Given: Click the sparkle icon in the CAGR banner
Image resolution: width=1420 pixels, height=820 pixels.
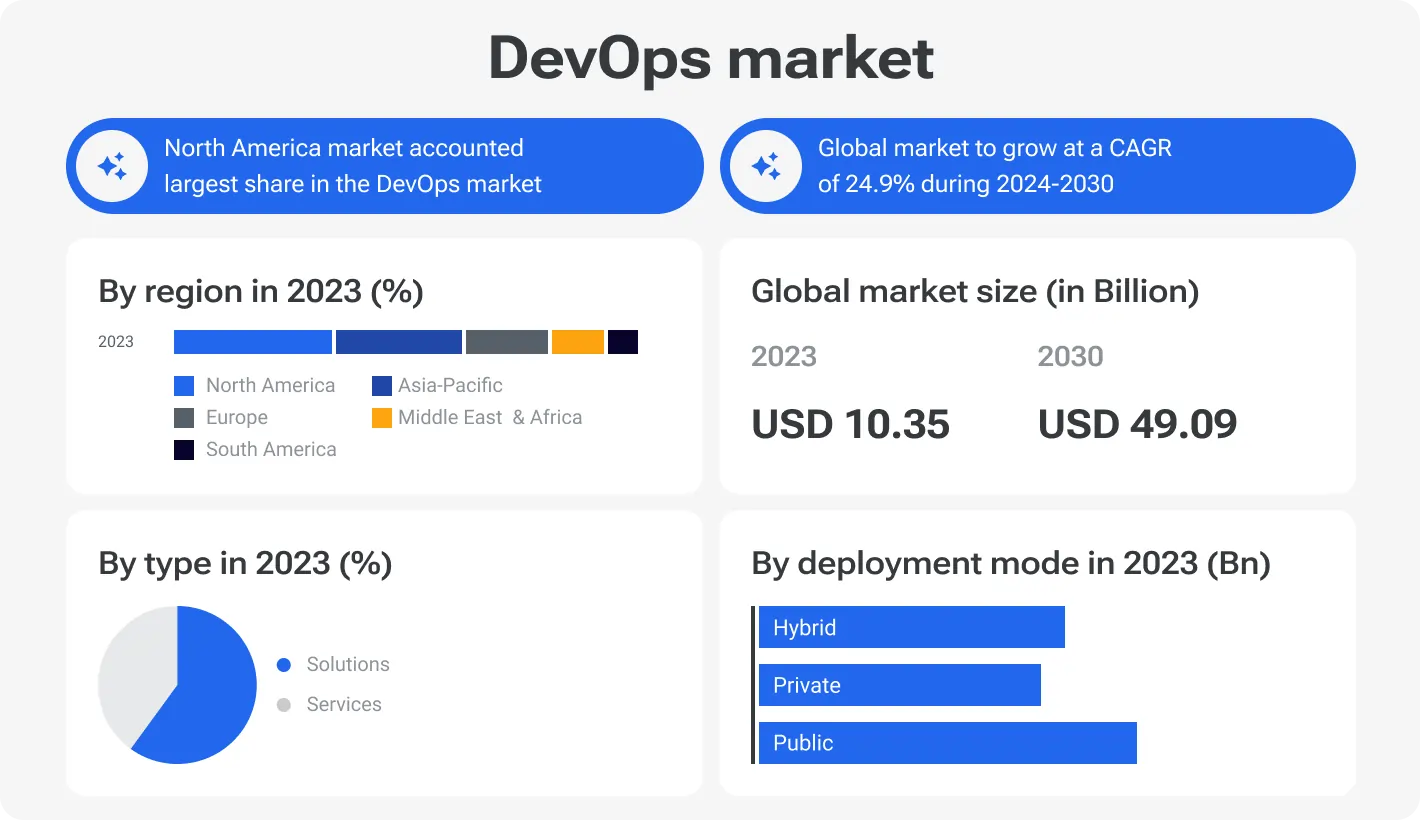Looking at the screenshot, I should tap(764, 165).
